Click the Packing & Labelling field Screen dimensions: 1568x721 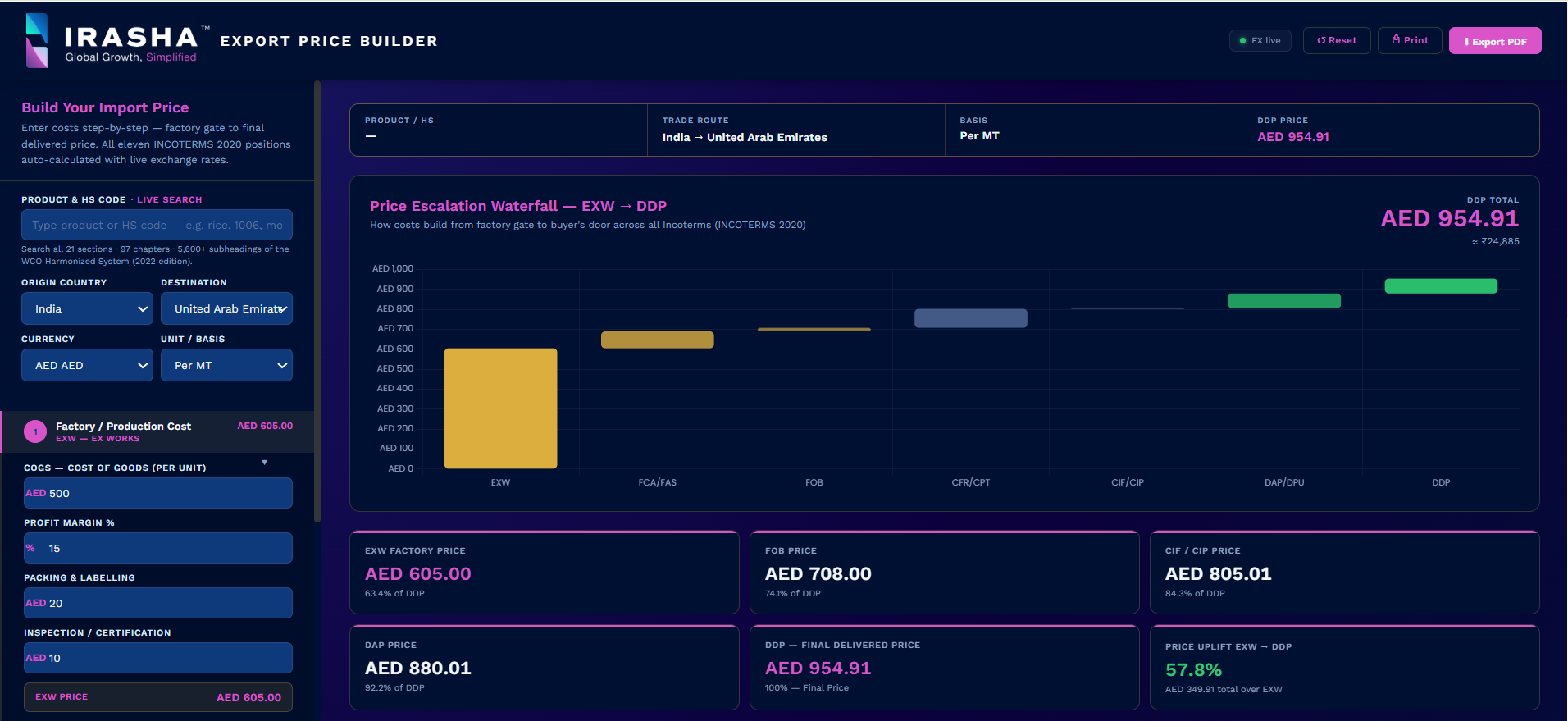(157, 603)
